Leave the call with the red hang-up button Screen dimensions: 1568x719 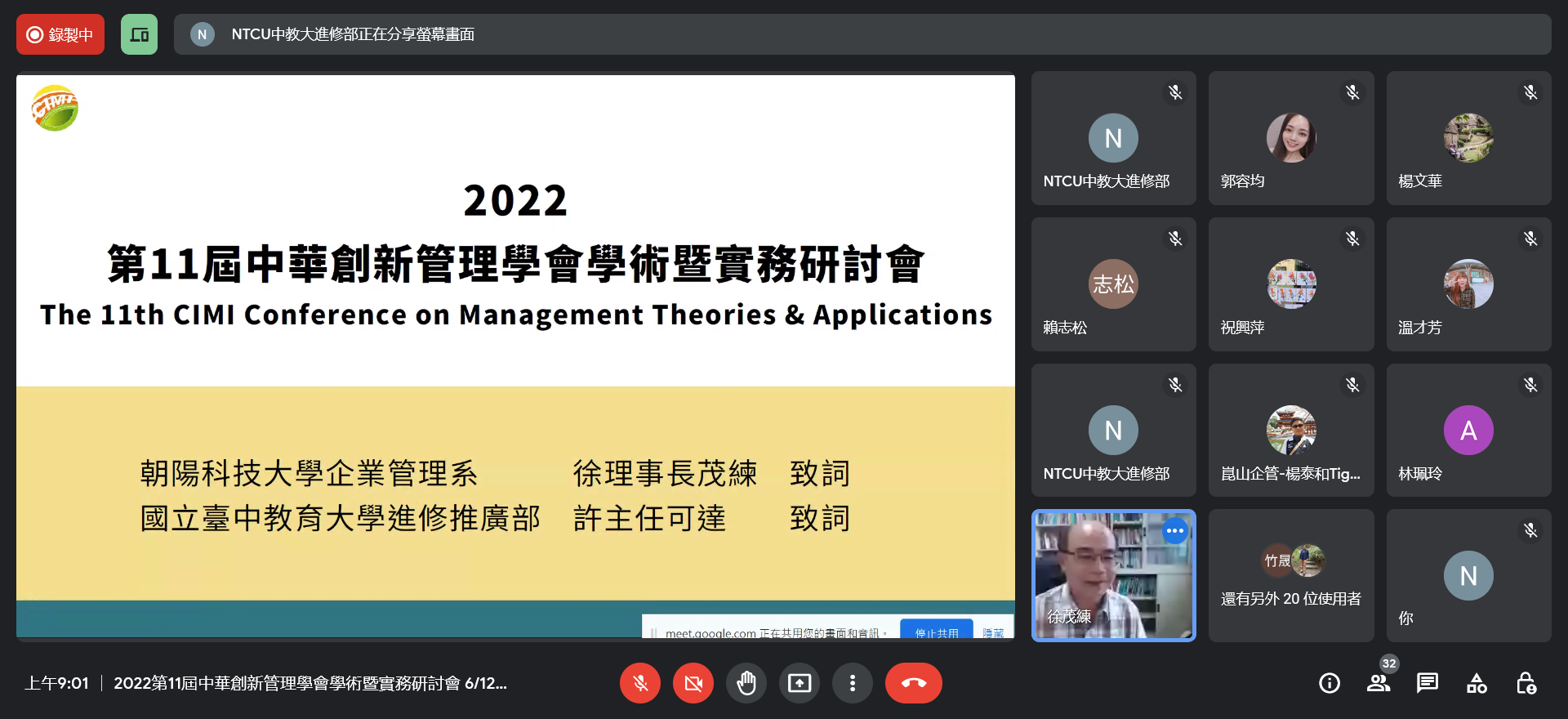[913, 683]
